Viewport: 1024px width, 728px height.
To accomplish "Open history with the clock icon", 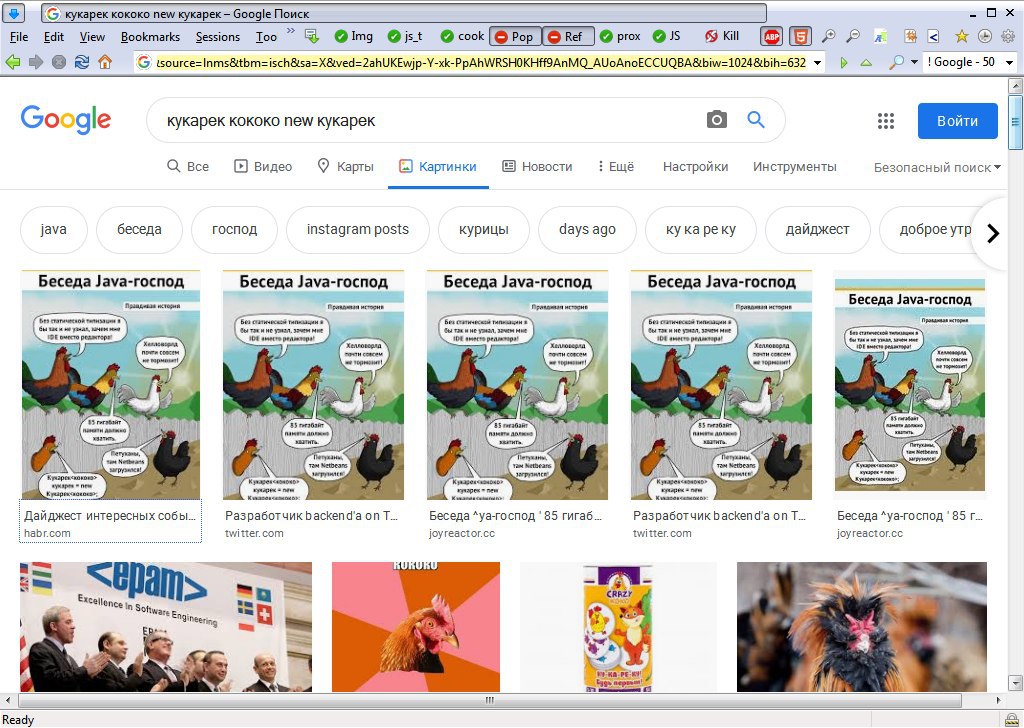I will pos(985,37).
